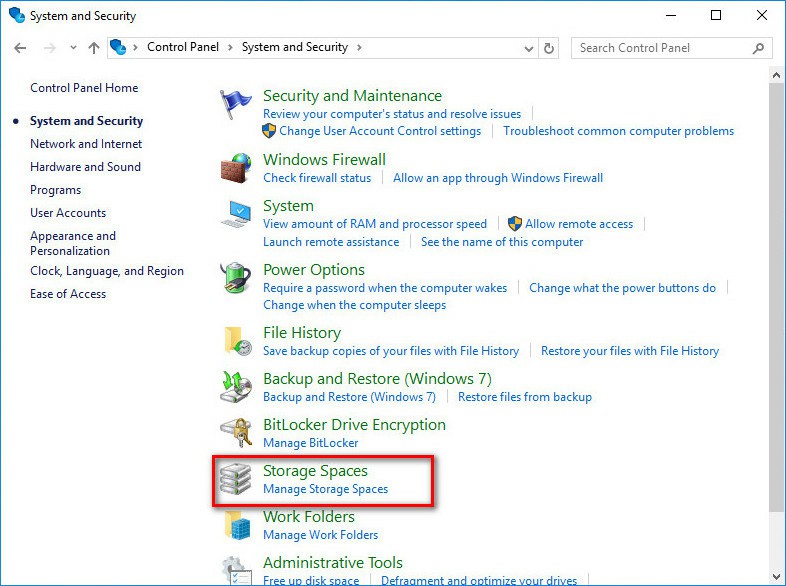Screen dimensions: 786x586
Task: Expand the chevron before Control Panel breadcrumb
Action: [x=135, y=48]
